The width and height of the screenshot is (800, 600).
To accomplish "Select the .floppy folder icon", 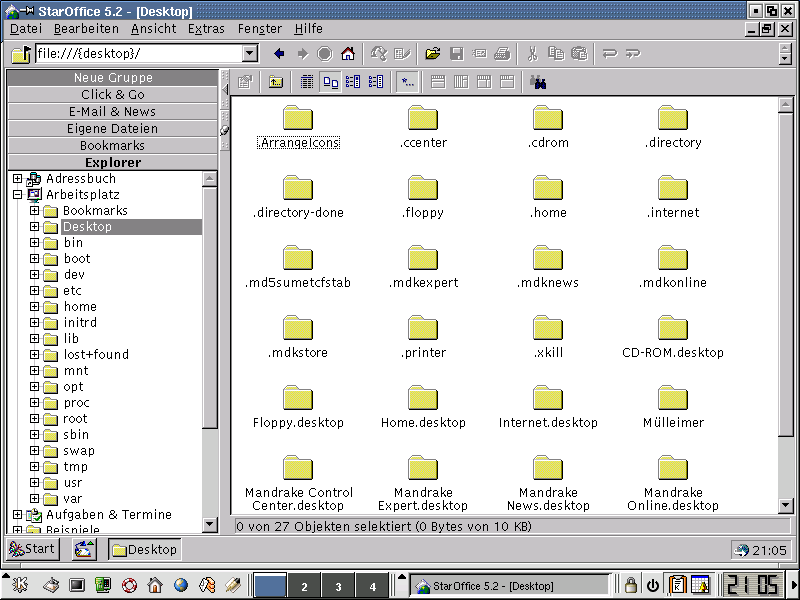I will [423, 187].
